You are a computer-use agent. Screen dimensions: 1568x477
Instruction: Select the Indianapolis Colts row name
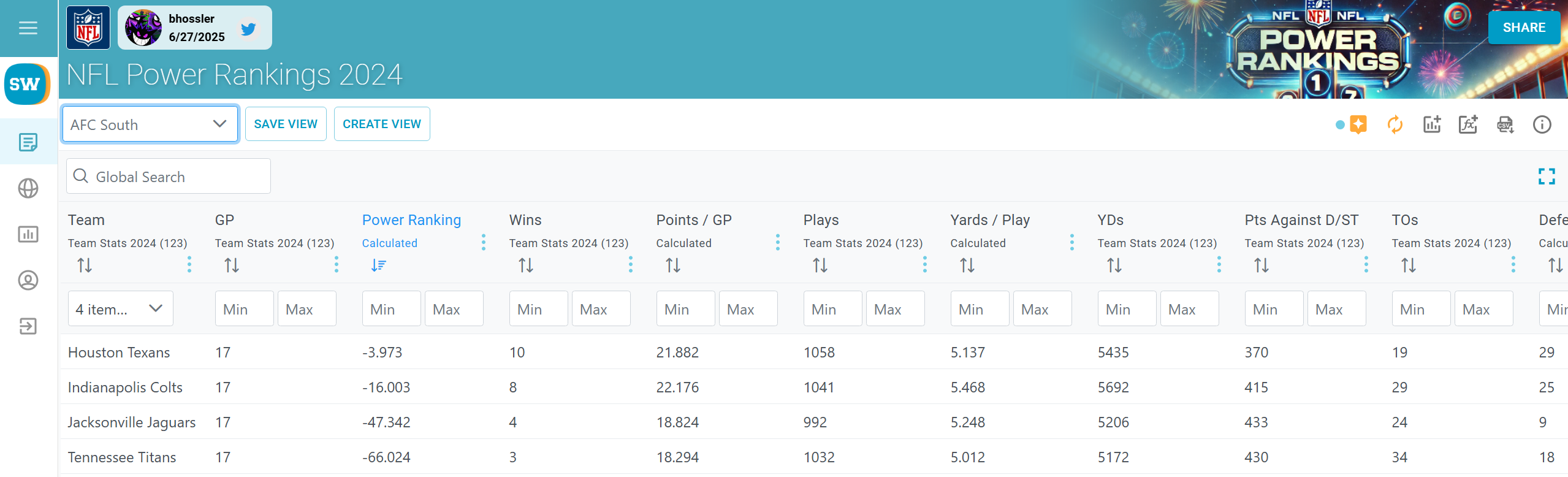(x=125, y=387)
